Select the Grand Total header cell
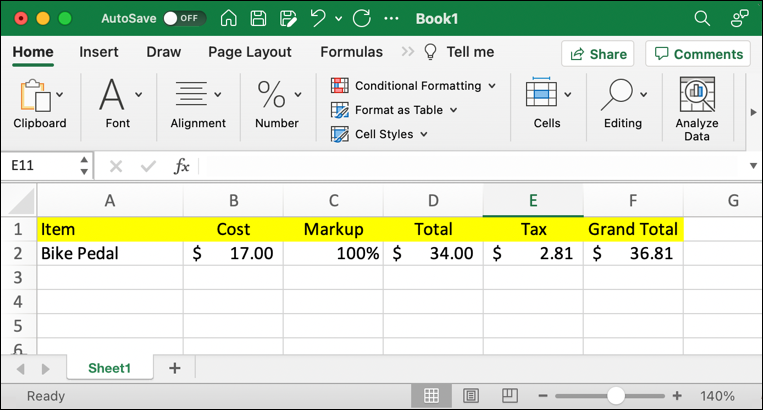 coord(633,229)
